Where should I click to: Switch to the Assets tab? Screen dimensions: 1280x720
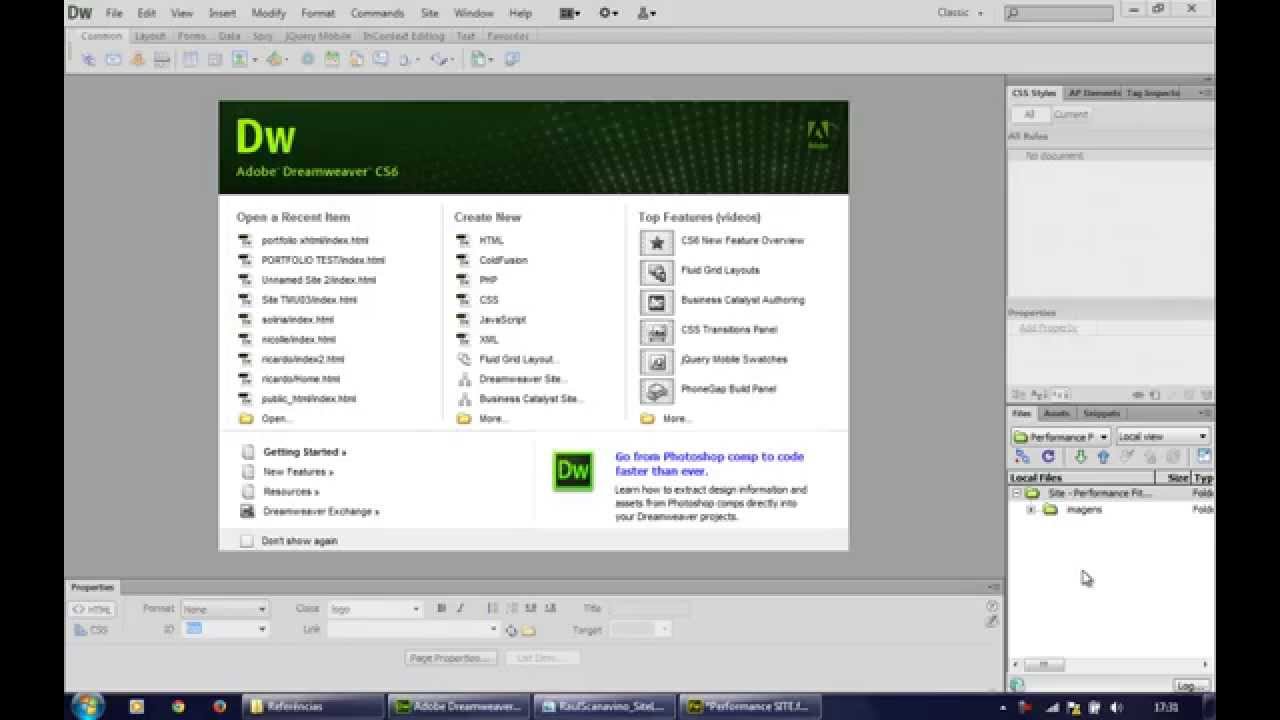[1056, 413]
